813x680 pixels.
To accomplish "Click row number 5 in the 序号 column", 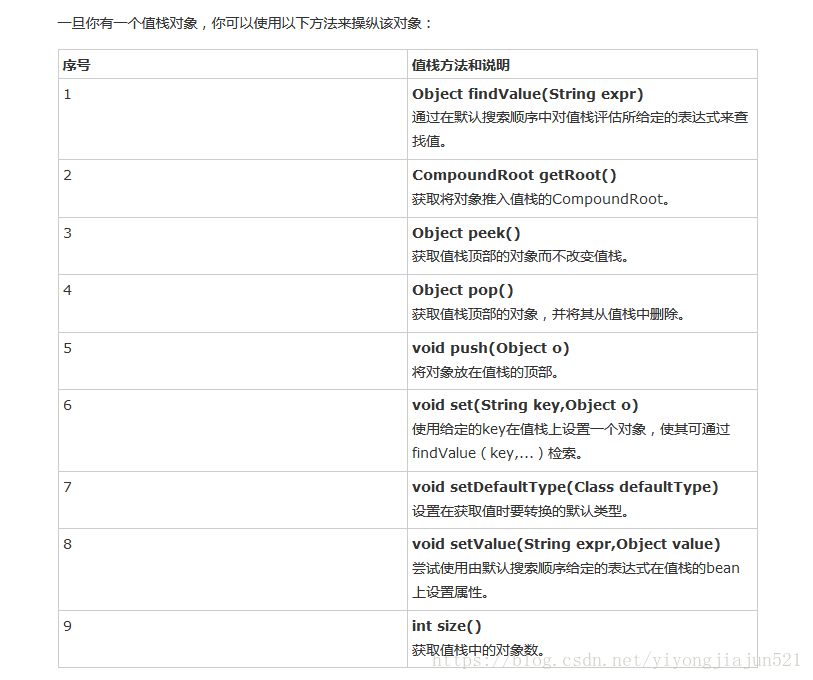I will (67, 349).
